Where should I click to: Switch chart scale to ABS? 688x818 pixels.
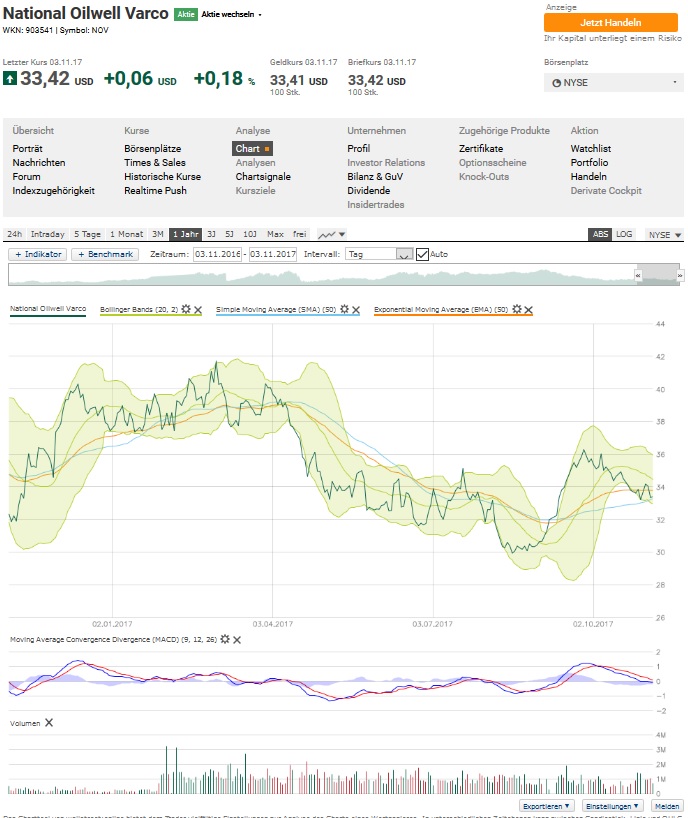(x=600, y=234)
